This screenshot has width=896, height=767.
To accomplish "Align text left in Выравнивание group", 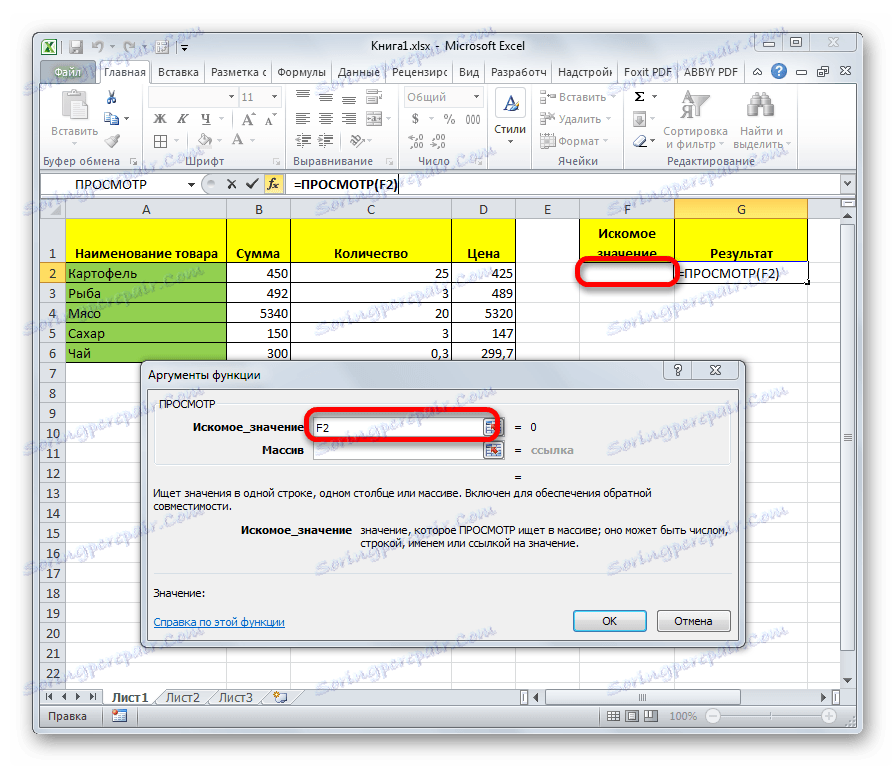I will (303, 119).
